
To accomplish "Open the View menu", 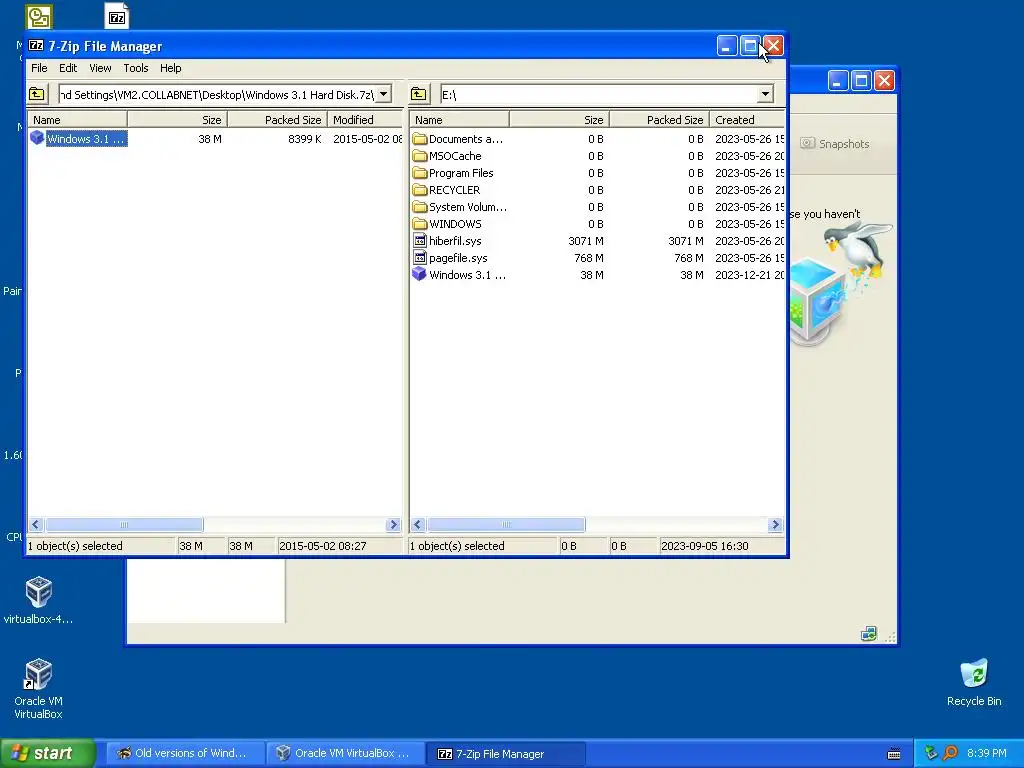I will coord(100,68).
